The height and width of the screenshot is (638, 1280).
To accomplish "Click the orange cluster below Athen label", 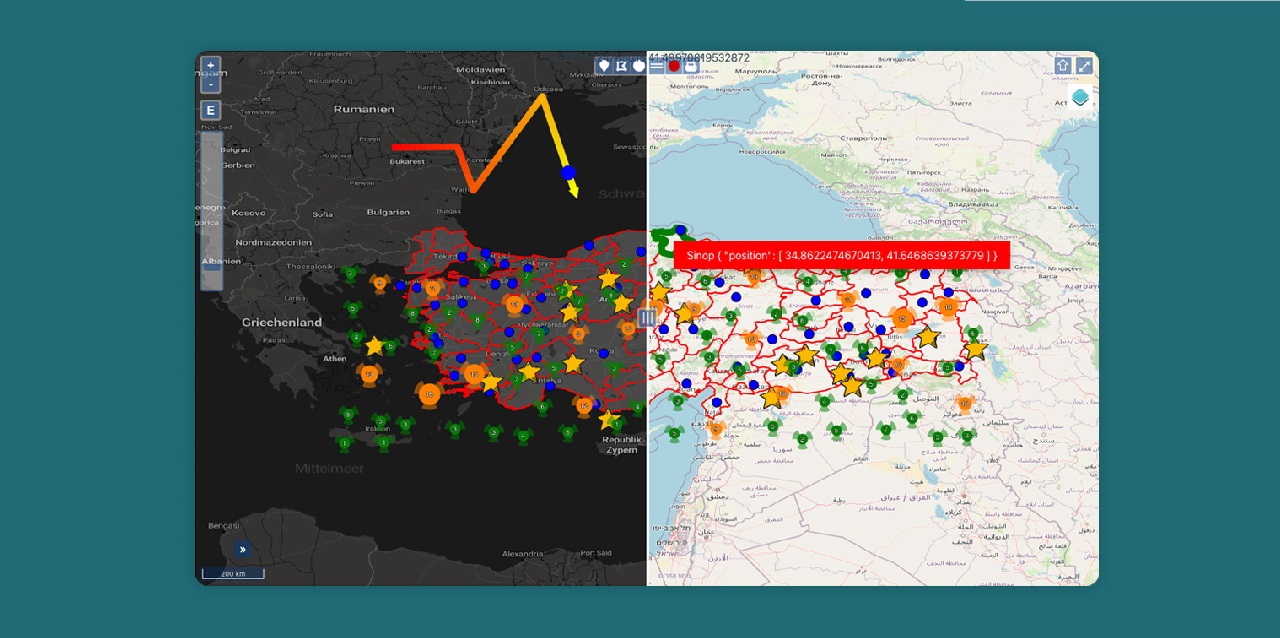I will coord(368,374).
